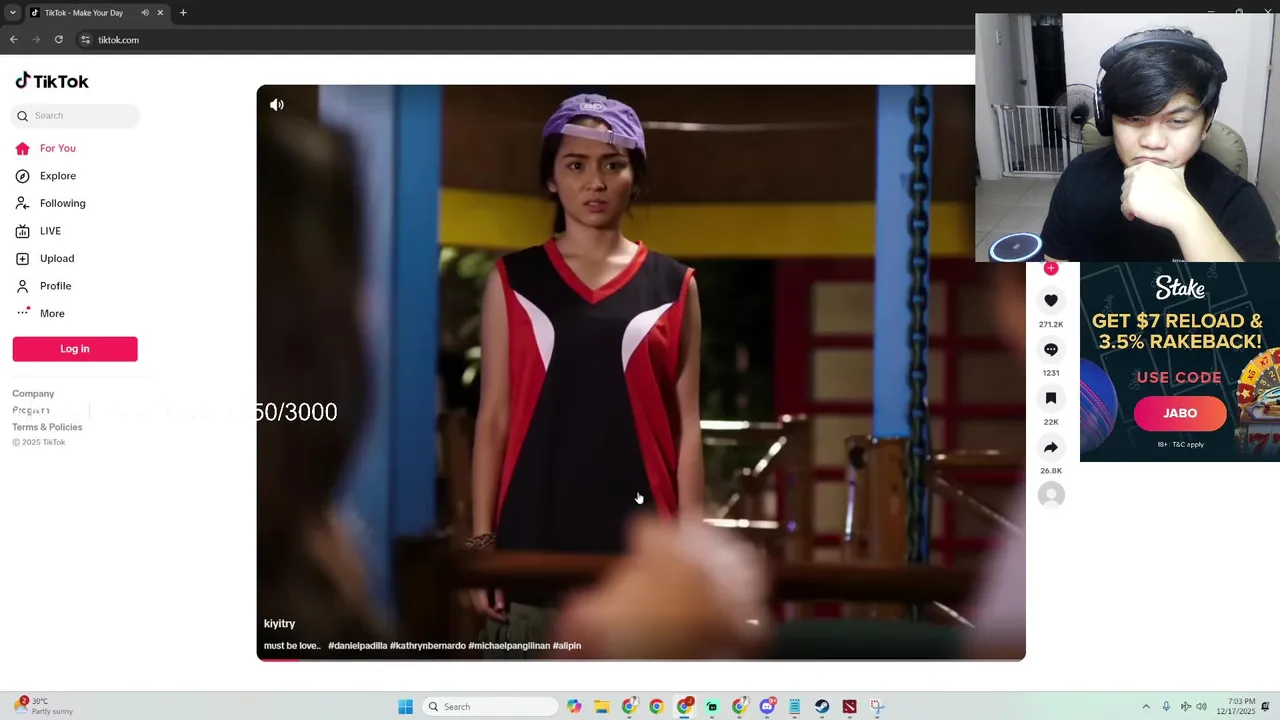Show hidden system tray icons

tap(1146, 707)
